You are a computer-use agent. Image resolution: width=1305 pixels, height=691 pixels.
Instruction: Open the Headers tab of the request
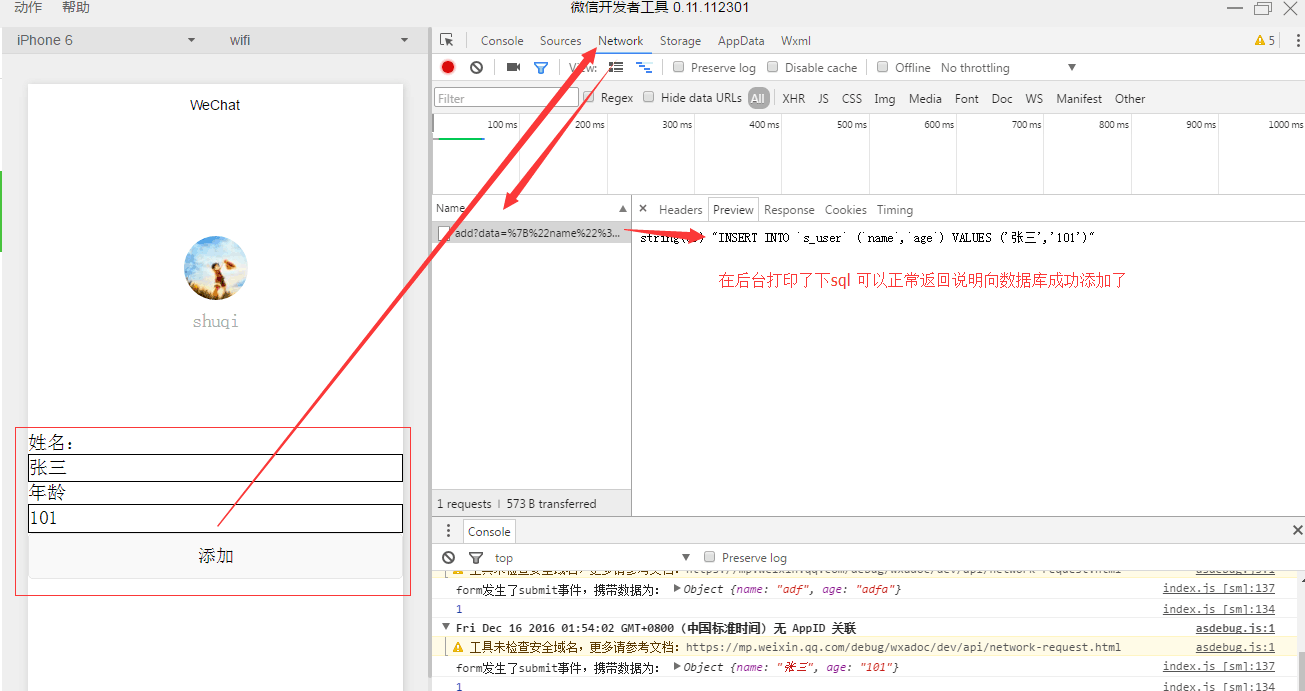pyautogui.click(x=680, y=210)
